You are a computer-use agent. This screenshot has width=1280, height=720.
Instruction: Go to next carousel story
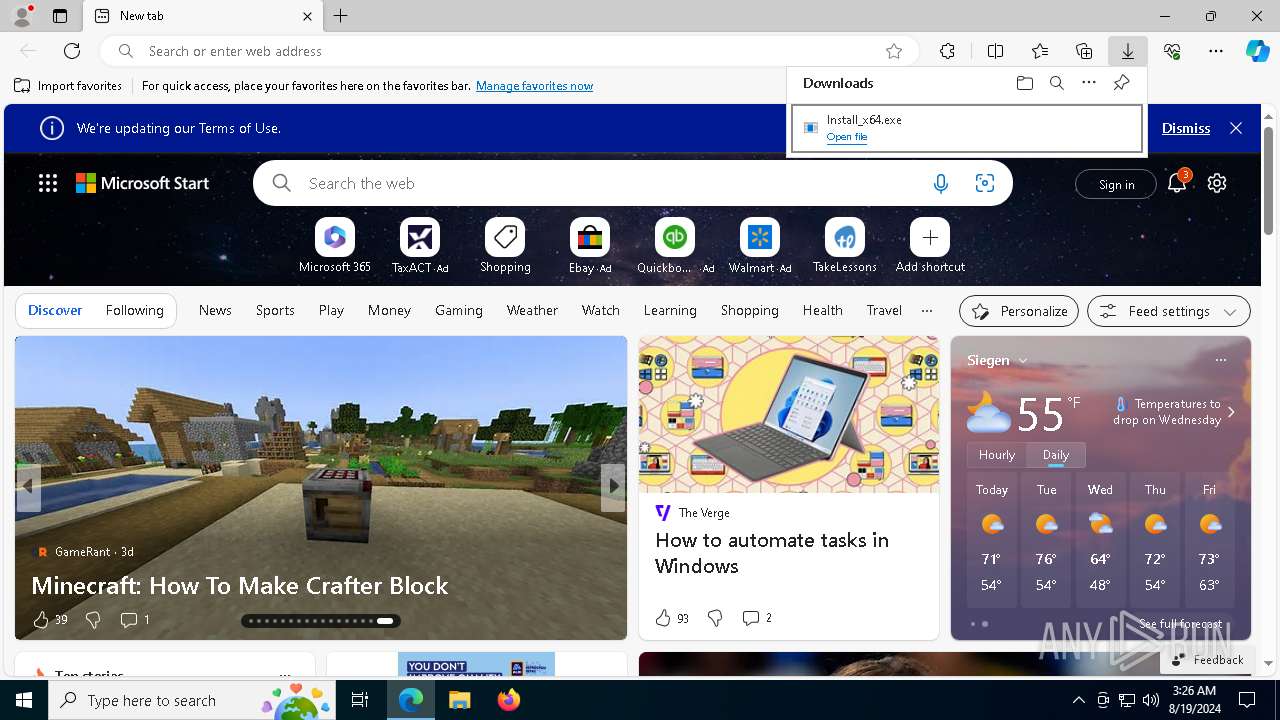pyautogui.click(x=613, y=486)
